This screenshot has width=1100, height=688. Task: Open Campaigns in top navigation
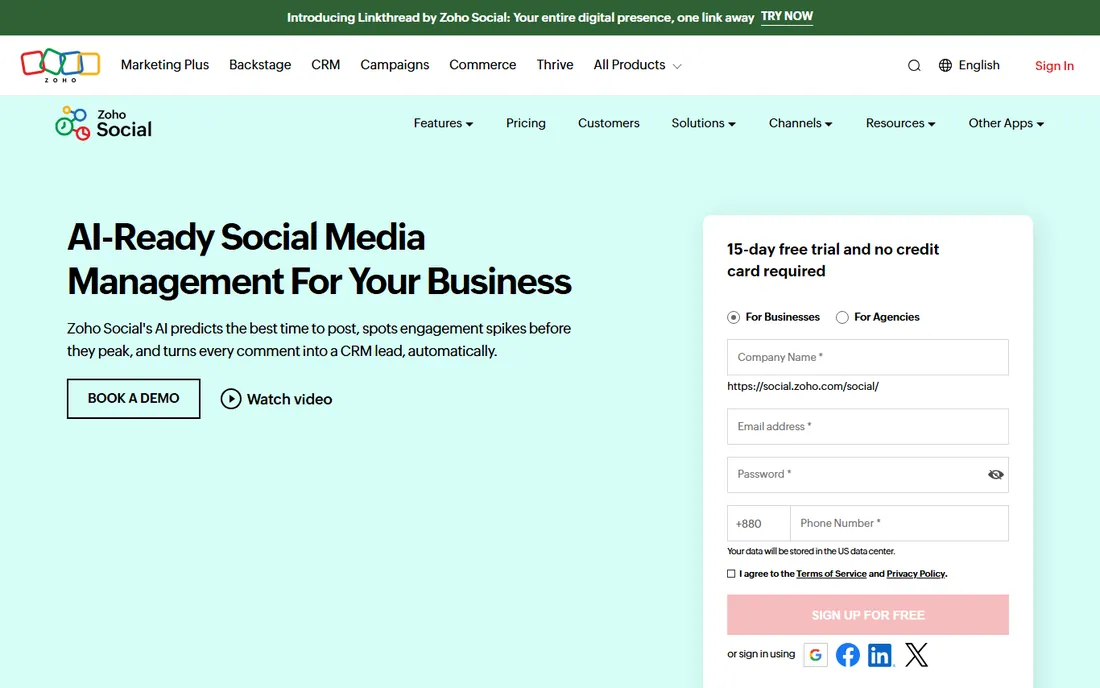click(394, 65)
